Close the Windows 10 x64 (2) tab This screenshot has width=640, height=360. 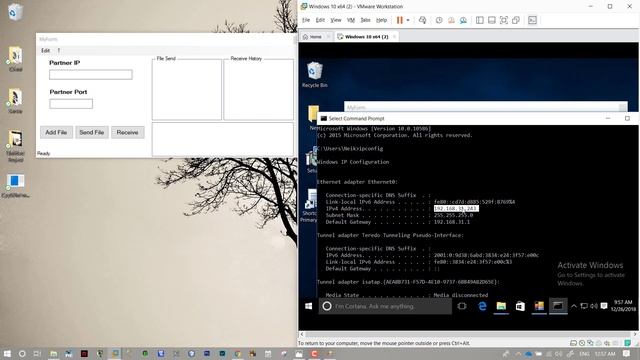pos(394,37)
